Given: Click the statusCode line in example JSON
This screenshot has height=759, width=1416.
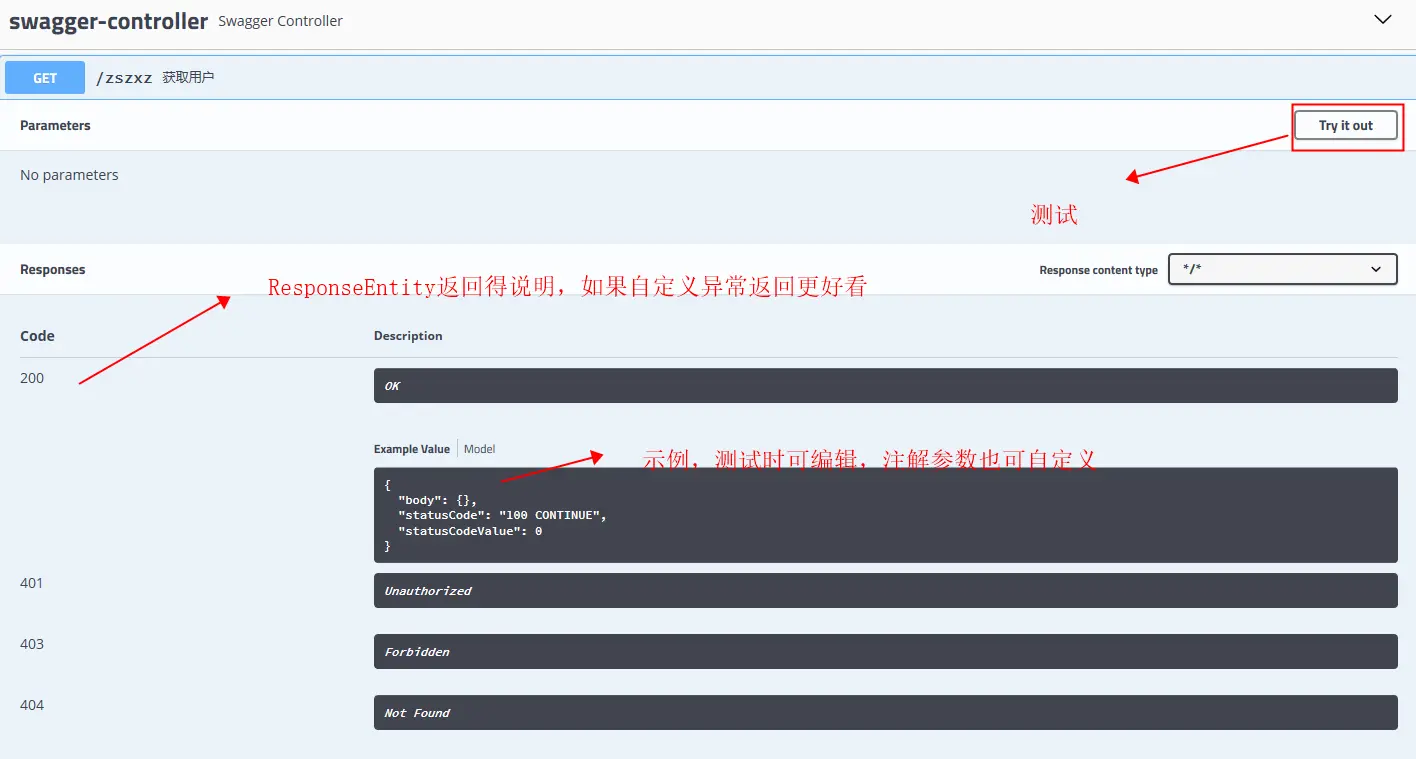Looking at the screenshot, I should tap(502, 515).
